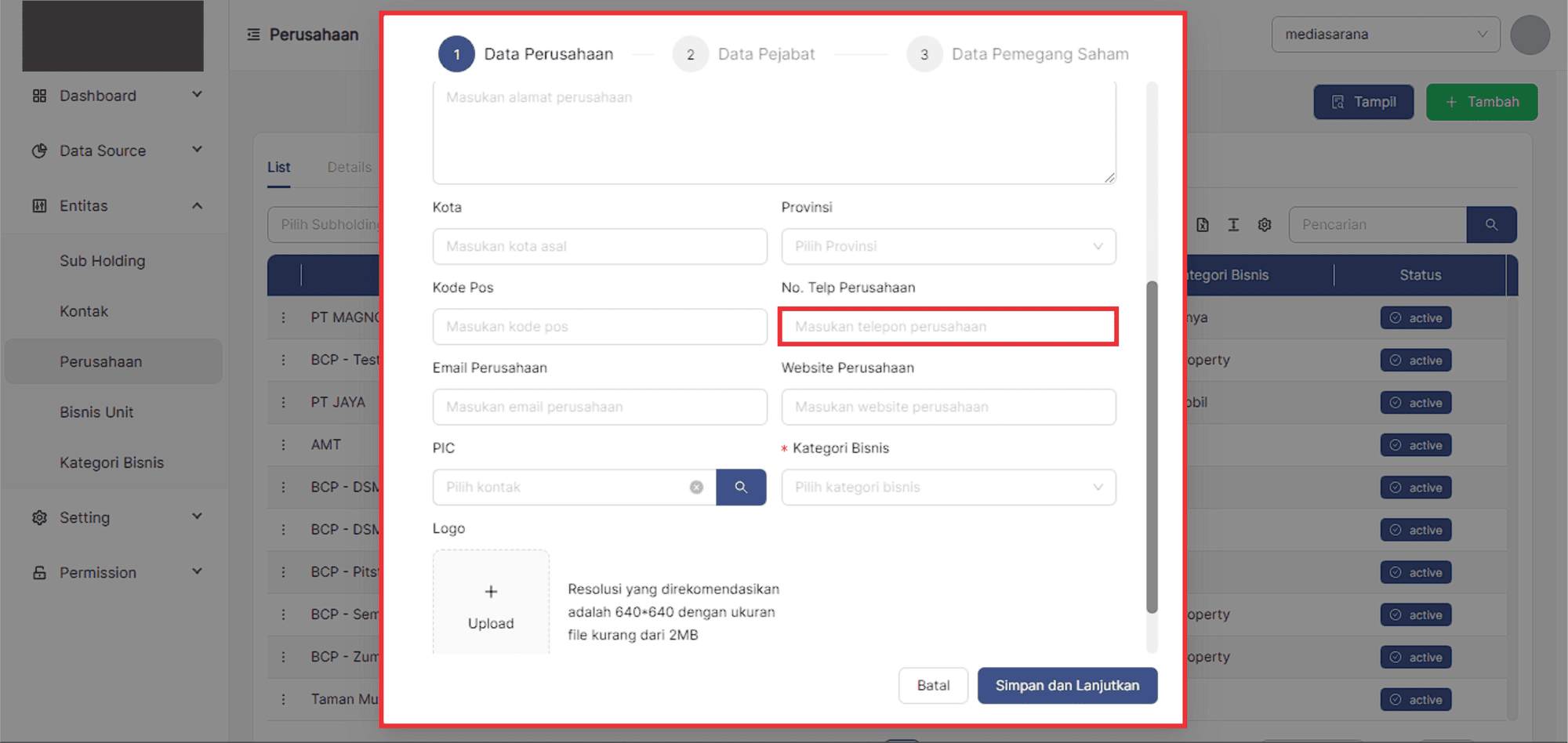Click the form's vertical scrollbar
Screen dimensions: 1568x743
click(1152, 447)
